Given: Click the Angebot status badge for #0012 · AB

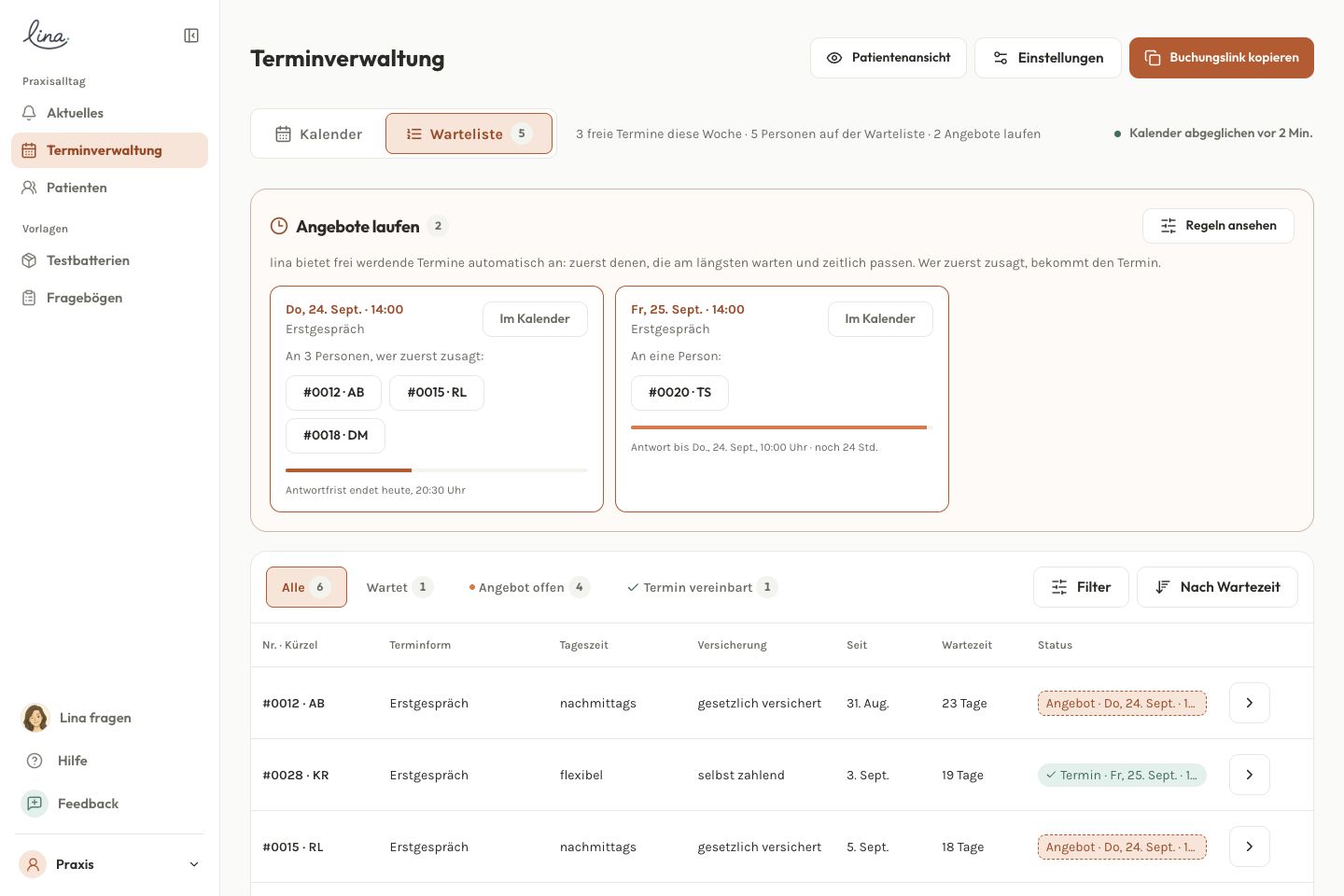Looking at the screenshot, I should (x=1122, y=704).
